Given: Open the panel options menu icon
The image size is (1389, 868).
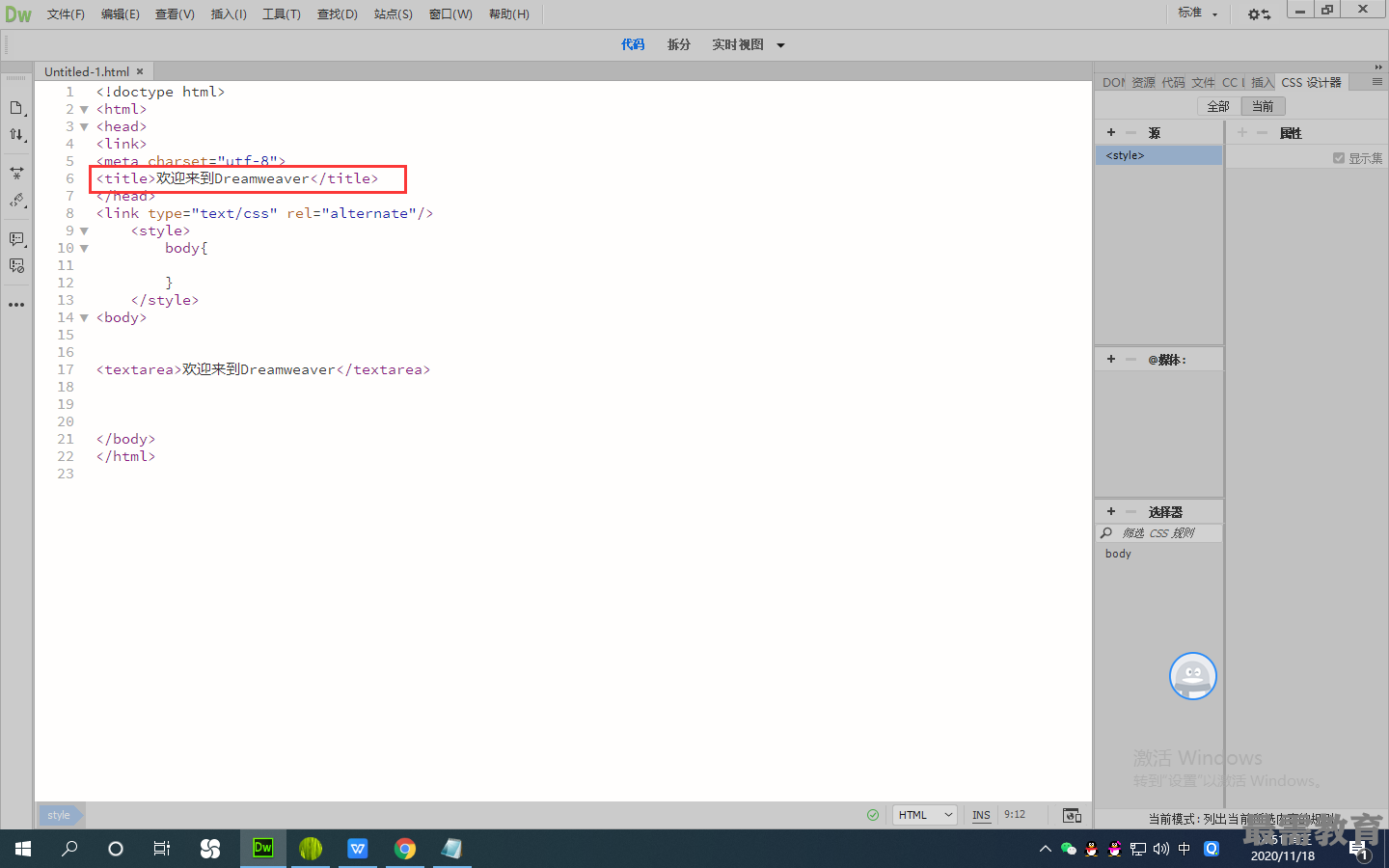Looking at the screenshot, I should tap(1377, 82).
